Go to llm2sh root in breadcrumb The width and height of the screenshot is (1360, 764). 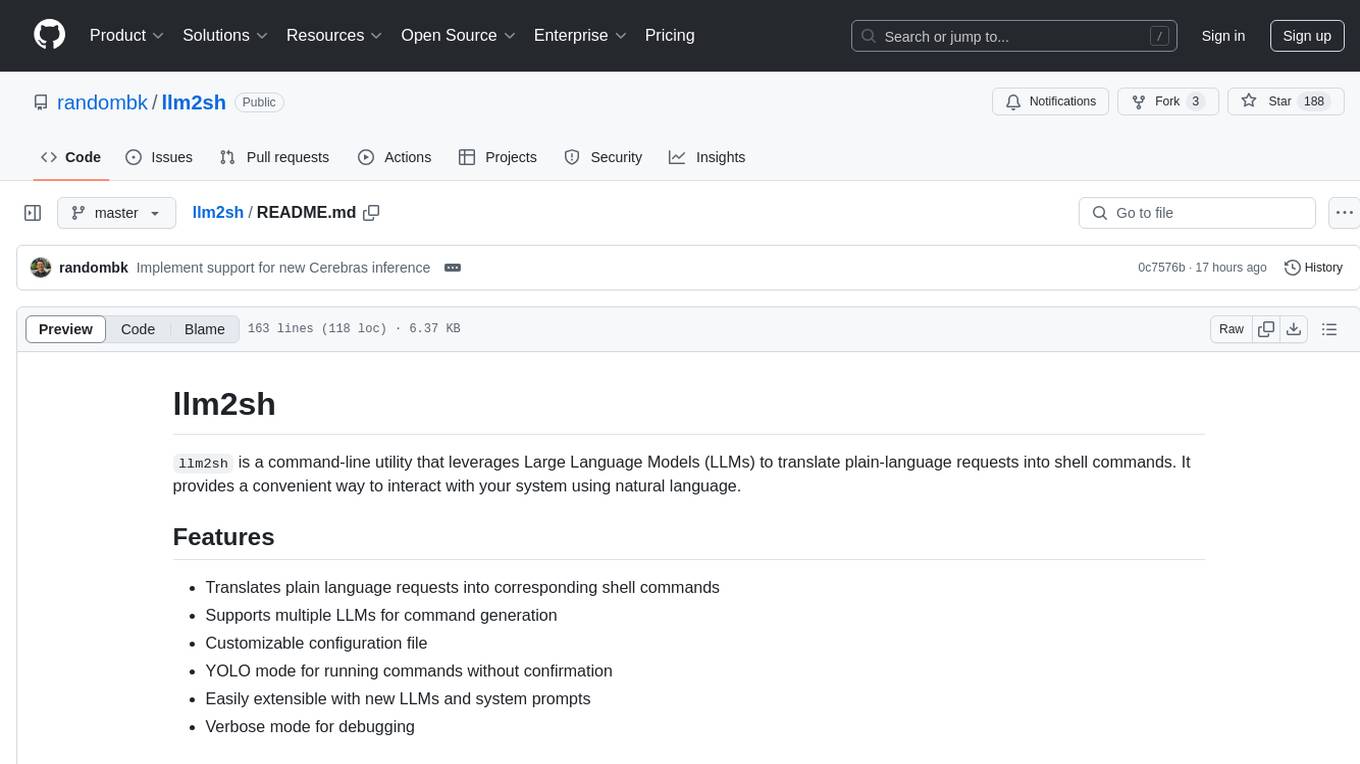(218, 212)
